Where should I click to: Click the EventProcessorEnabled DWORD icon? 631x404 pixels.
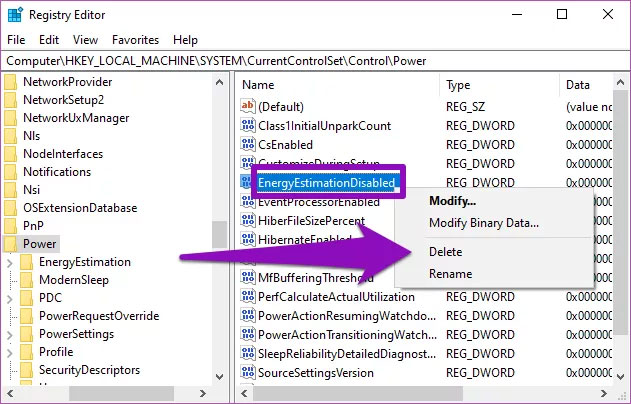pos(248,201)
